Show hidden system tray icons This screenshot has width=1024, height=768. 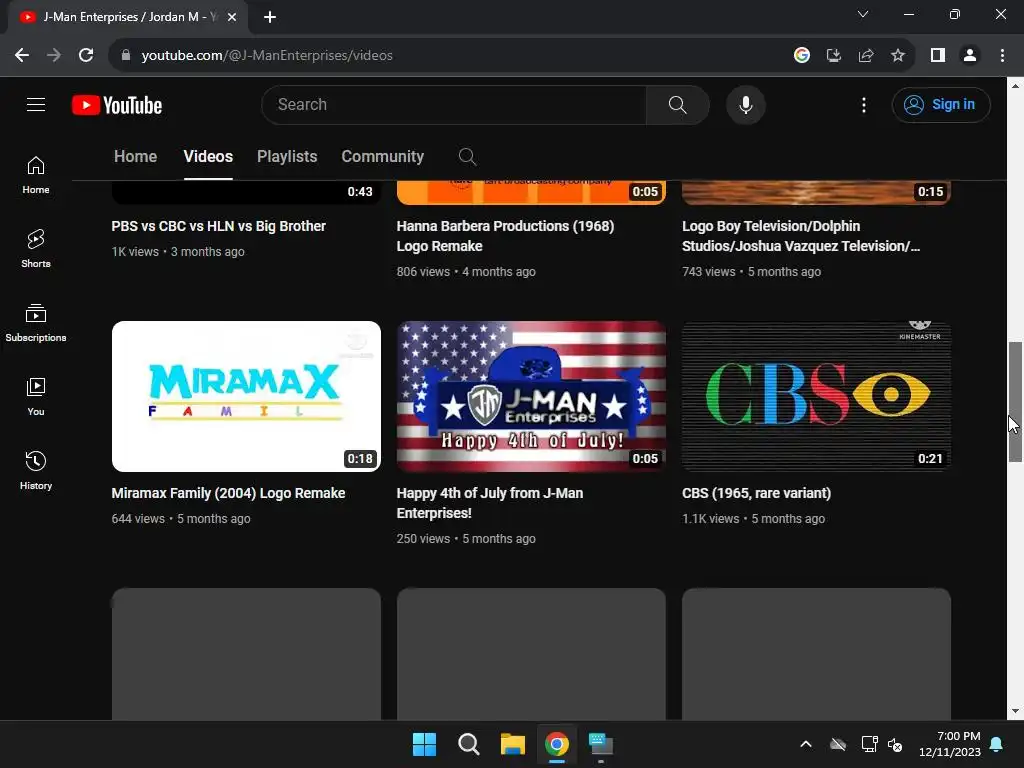(x=806, y=744)
